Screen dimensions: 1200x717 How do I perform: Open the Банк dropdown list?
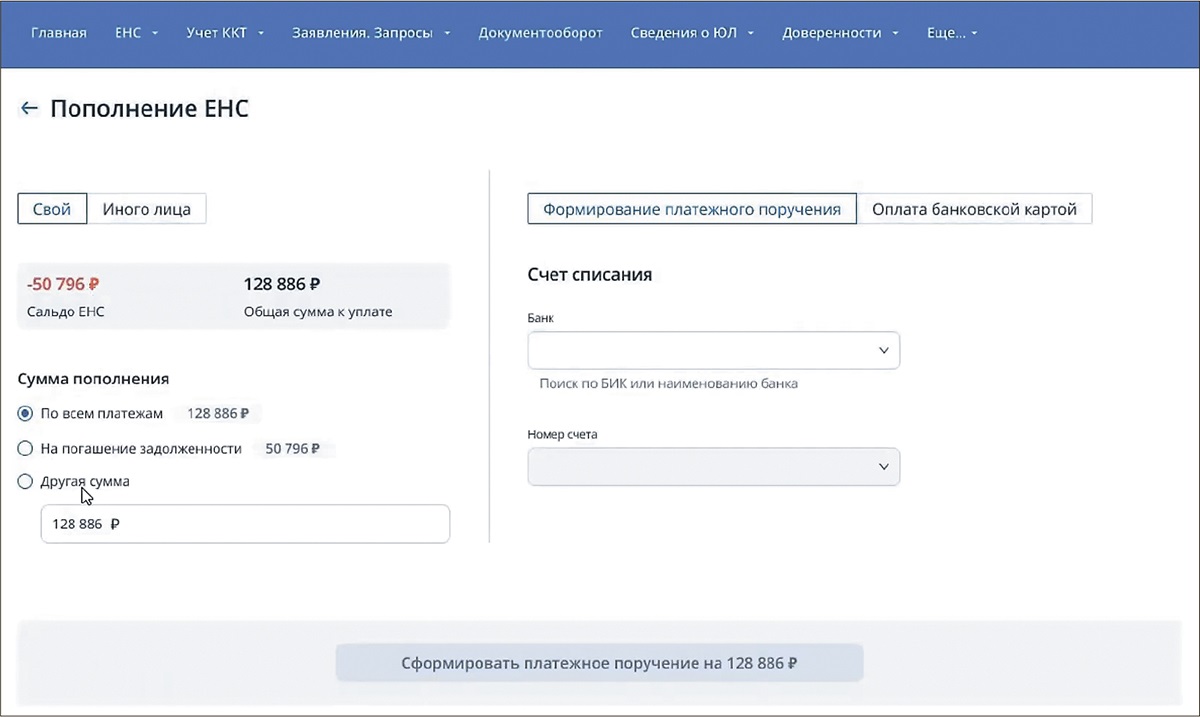(713, 351)
